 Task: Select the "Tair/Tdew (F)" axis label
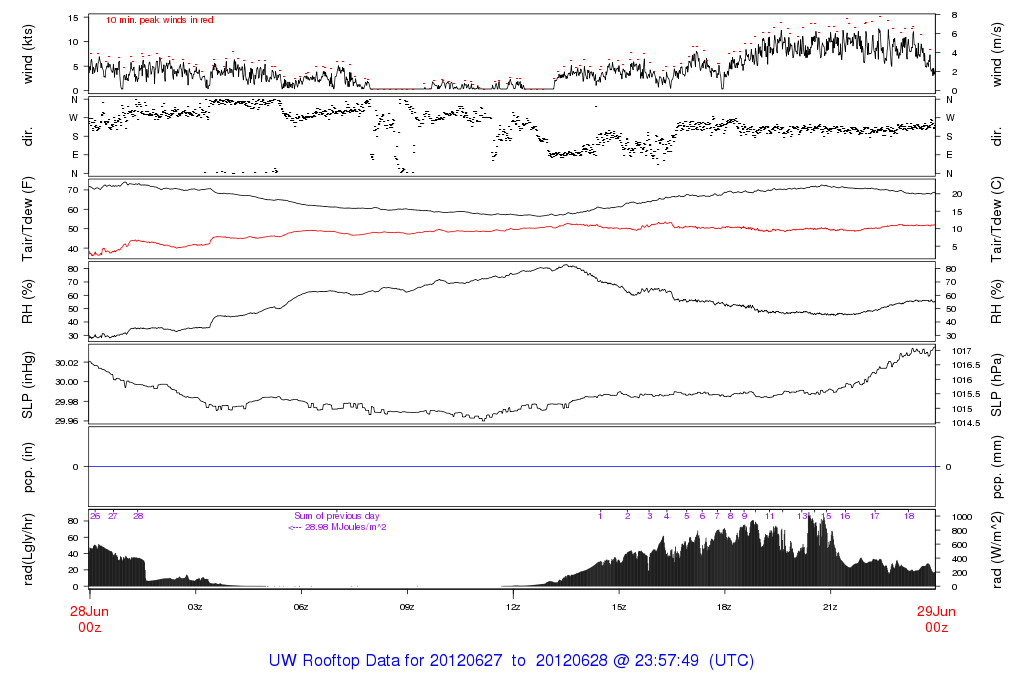[29, 218]
